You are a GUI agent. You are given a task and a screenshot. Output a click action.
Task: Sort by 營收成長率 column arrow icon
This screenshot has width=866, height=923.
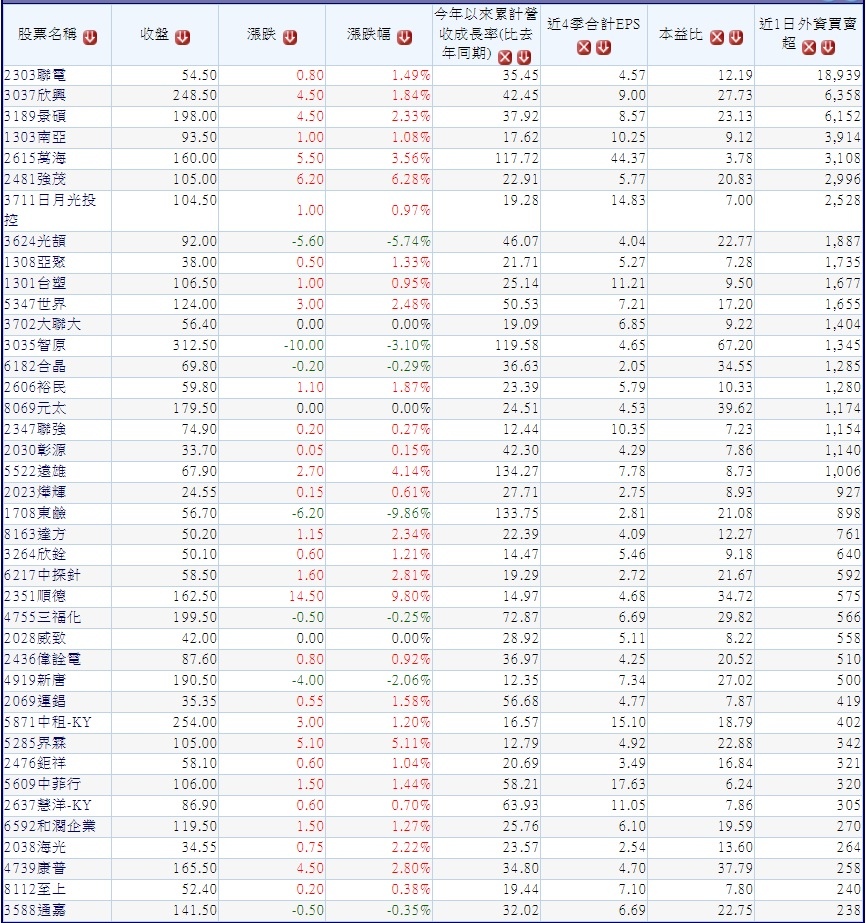pos(523,57)
